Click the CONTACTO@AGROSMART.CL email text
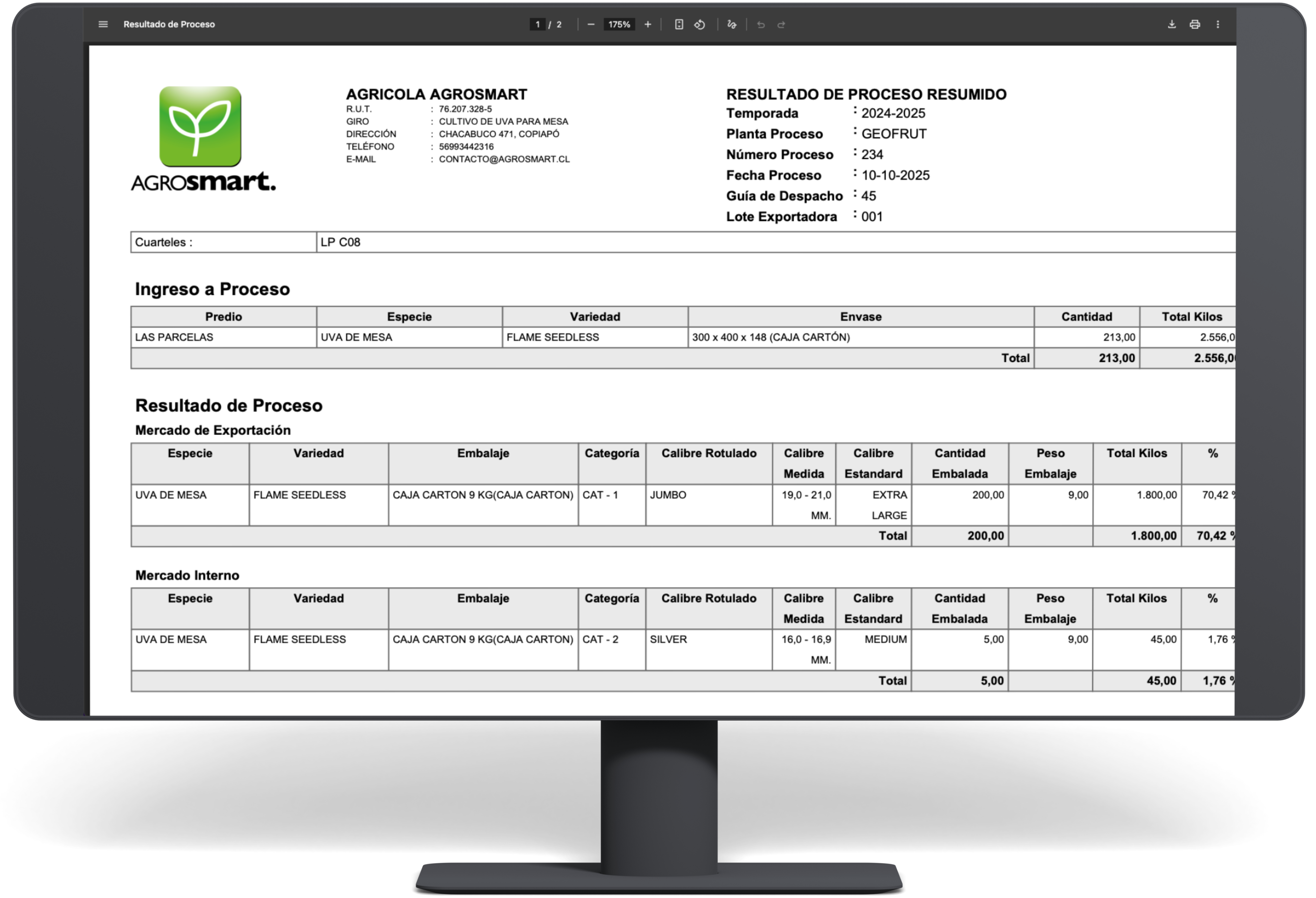1316x898 pixels. pyautogui.click(x=504, y=159)
